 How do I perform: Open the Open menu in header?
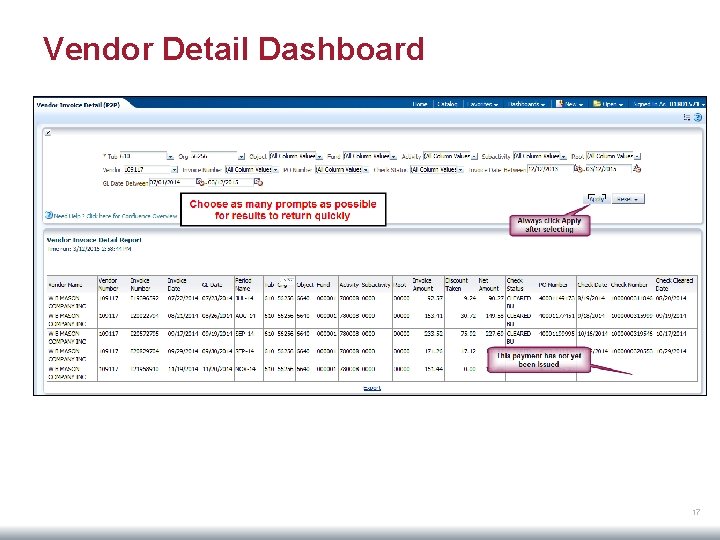tap(613, 104)
